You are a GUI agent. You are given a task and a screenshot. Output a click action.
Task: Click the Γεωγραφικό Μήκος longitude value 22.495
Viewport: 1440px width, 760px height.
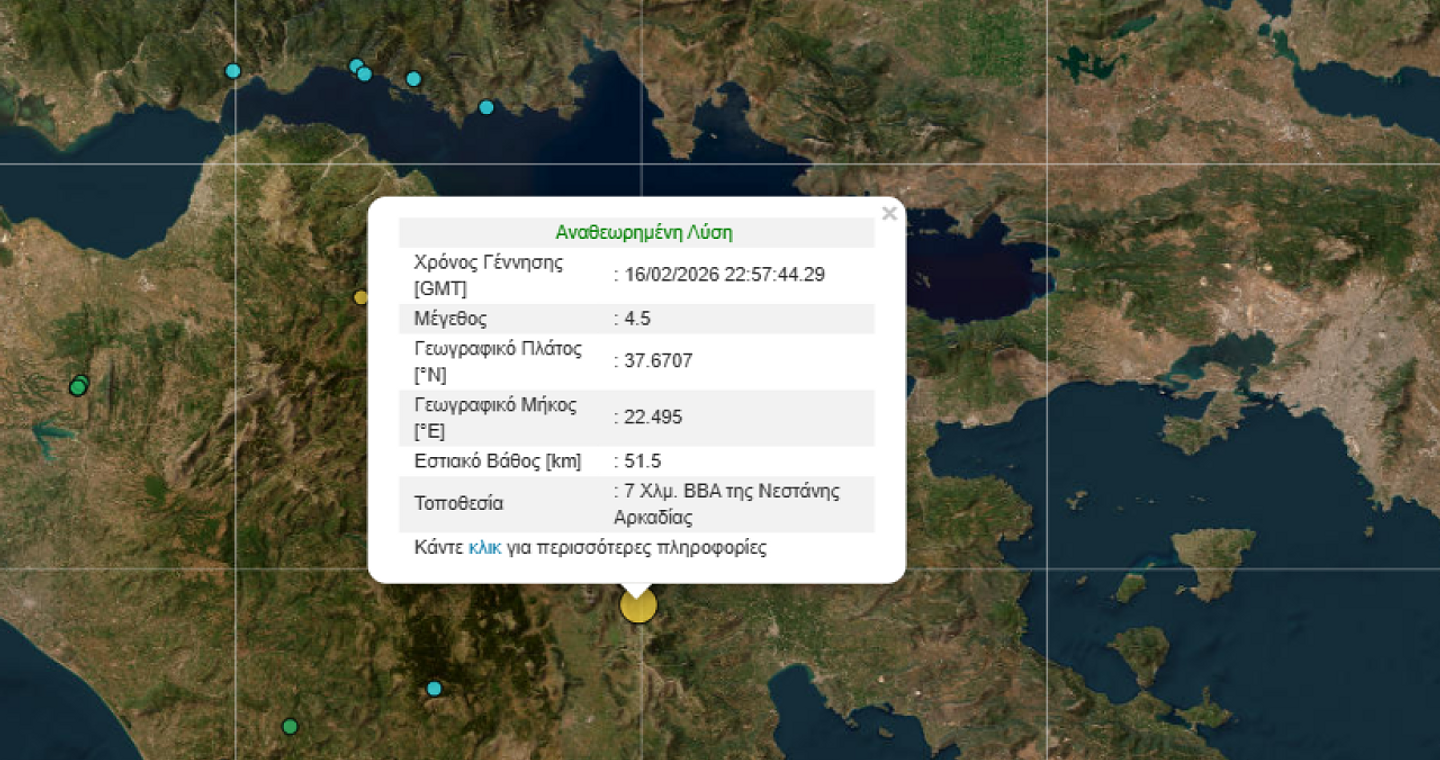click(648, 417)
